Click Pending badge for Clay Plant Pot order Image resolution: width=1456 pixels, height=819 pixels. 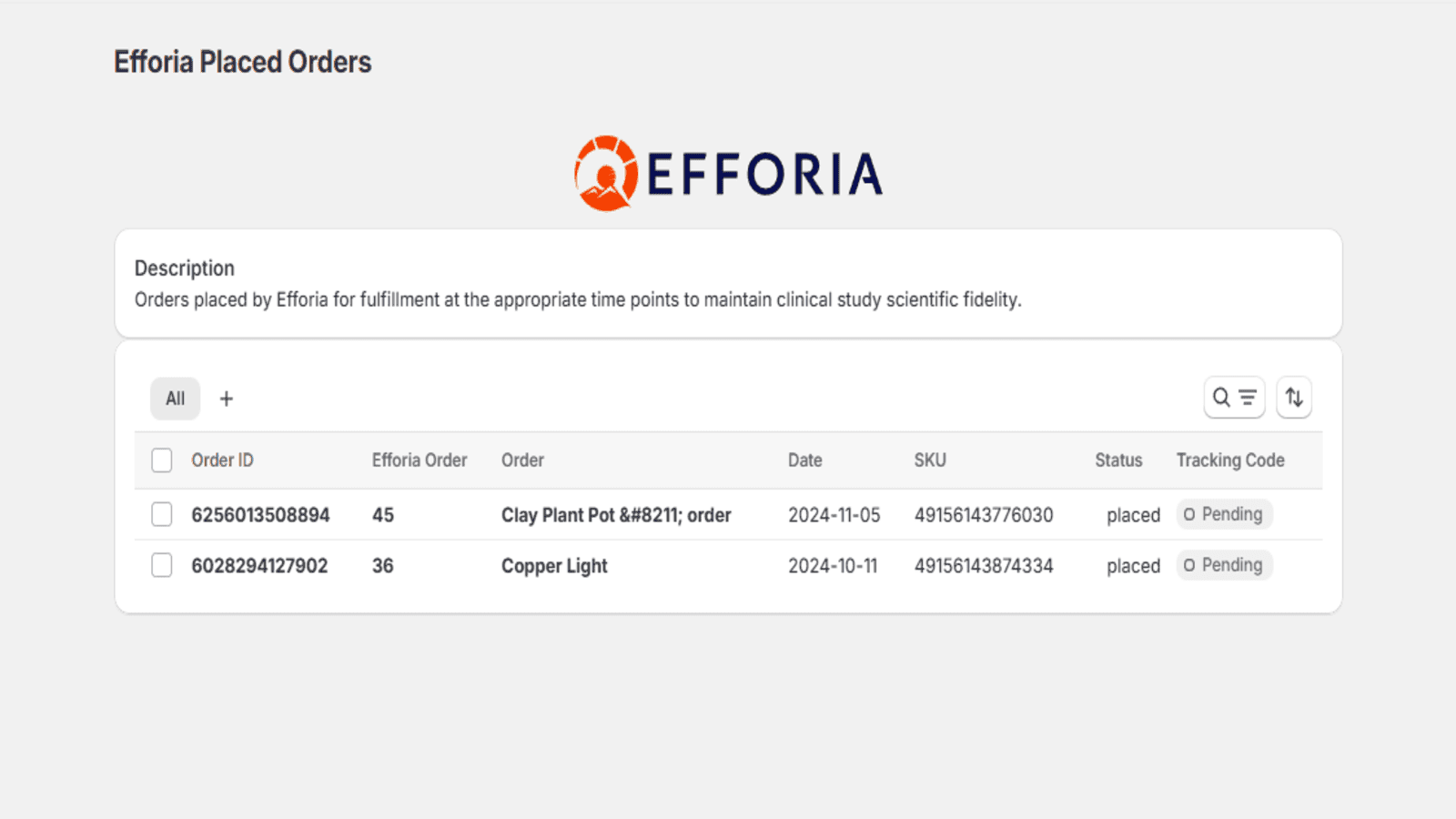(x=1224, y=514)
